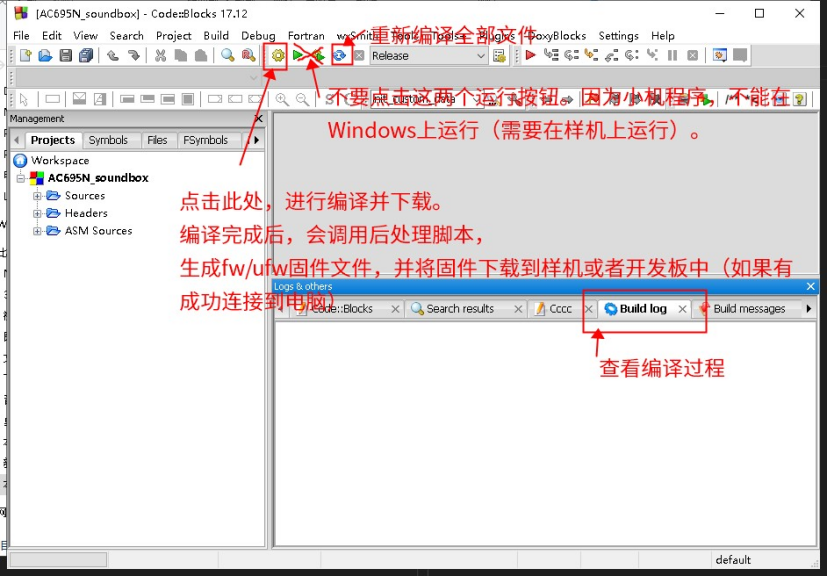
Task: Expand the Headers folder
Action: click(x=37, y=213)
